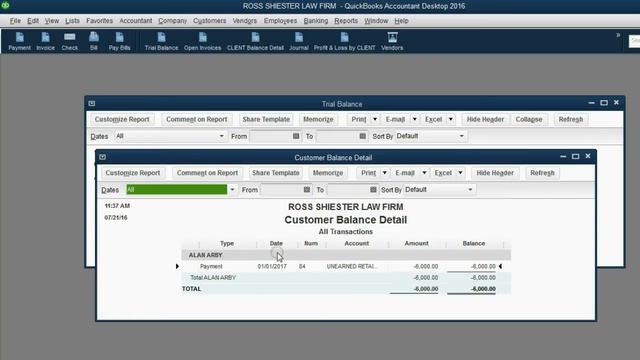Open the Sort By dropdown in Trial Balance window
Image resolution: width=640 pixels, height=360 pixels.
click(462, 136)
